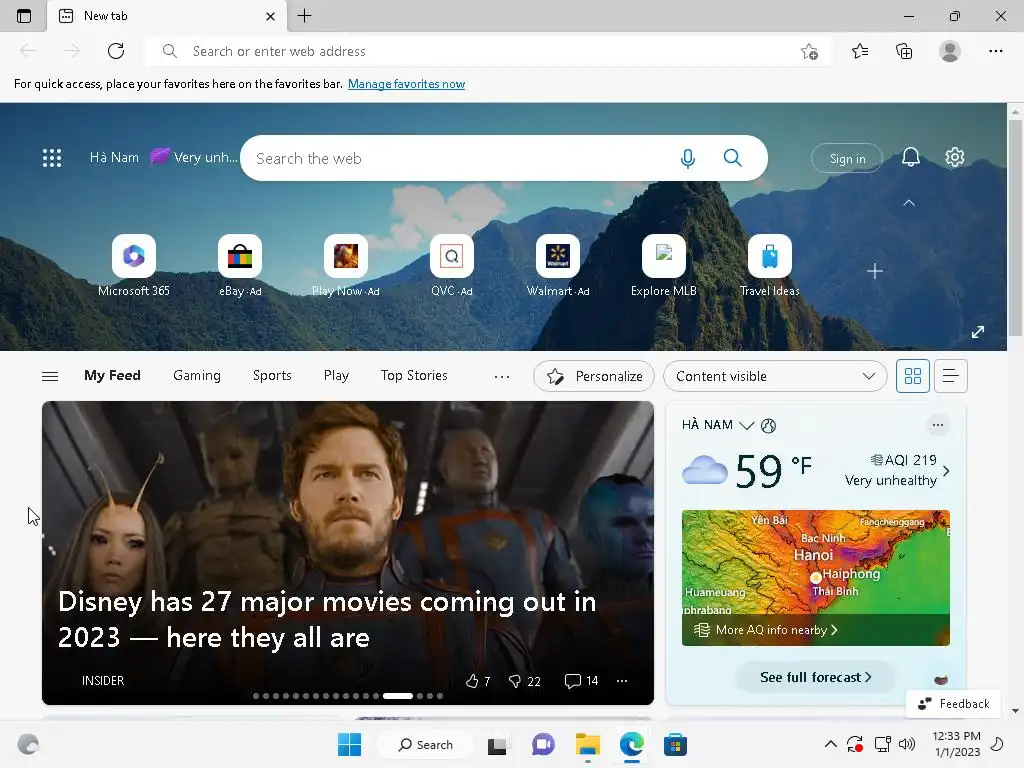1024x768 pixels.
Task: Open a new tab with plus button
Action: (x=304, y=16)
